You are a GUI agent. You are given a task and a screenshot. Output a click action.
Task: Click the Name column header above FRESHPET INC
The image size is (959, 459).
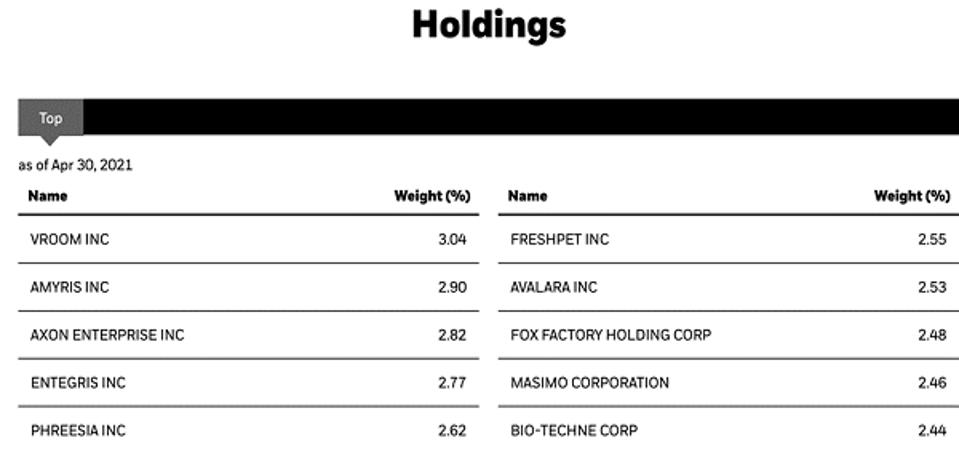(x=527, y=196)
